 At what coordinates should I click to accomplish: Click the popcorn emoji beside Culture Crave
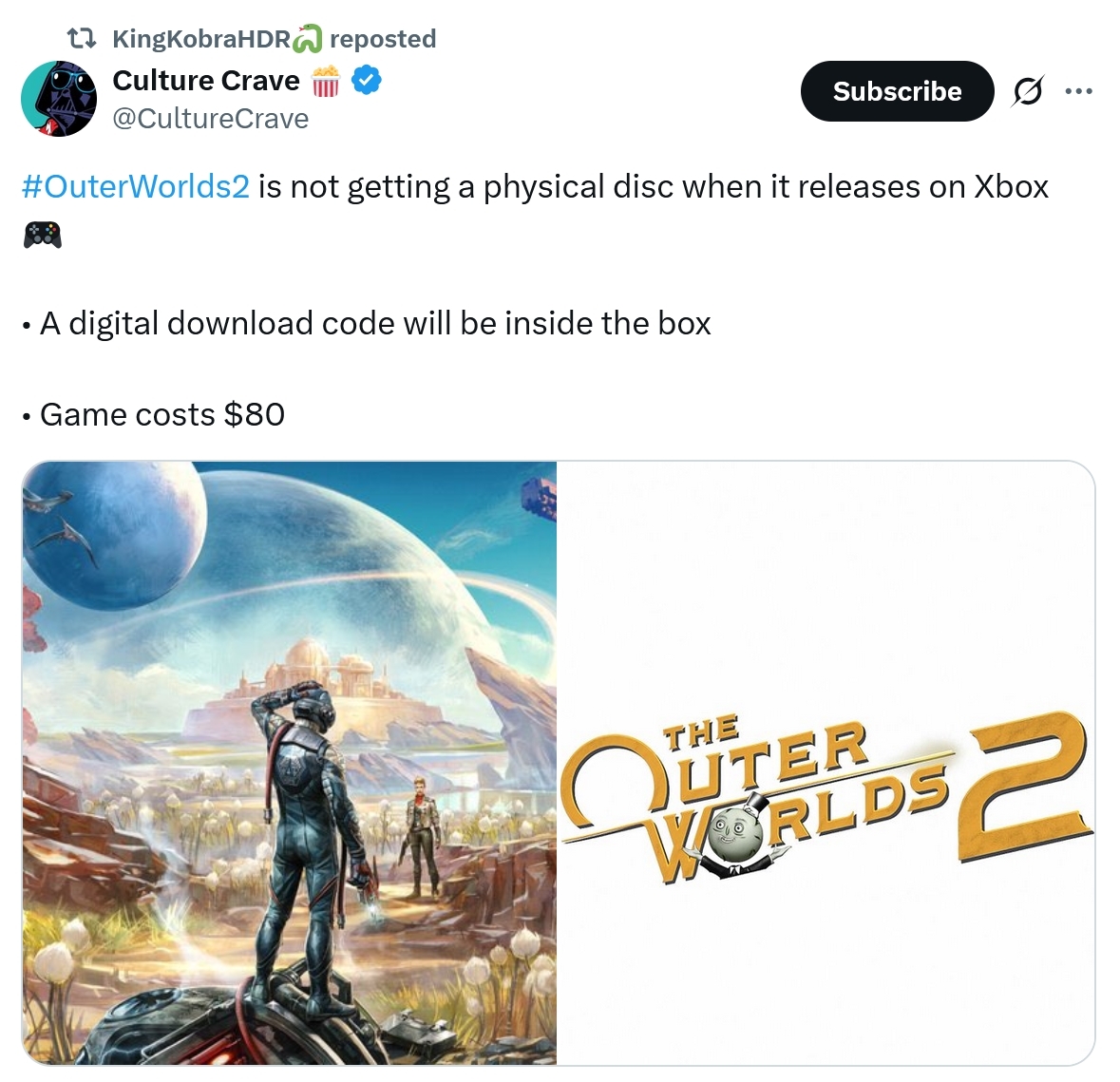point(326,81)
